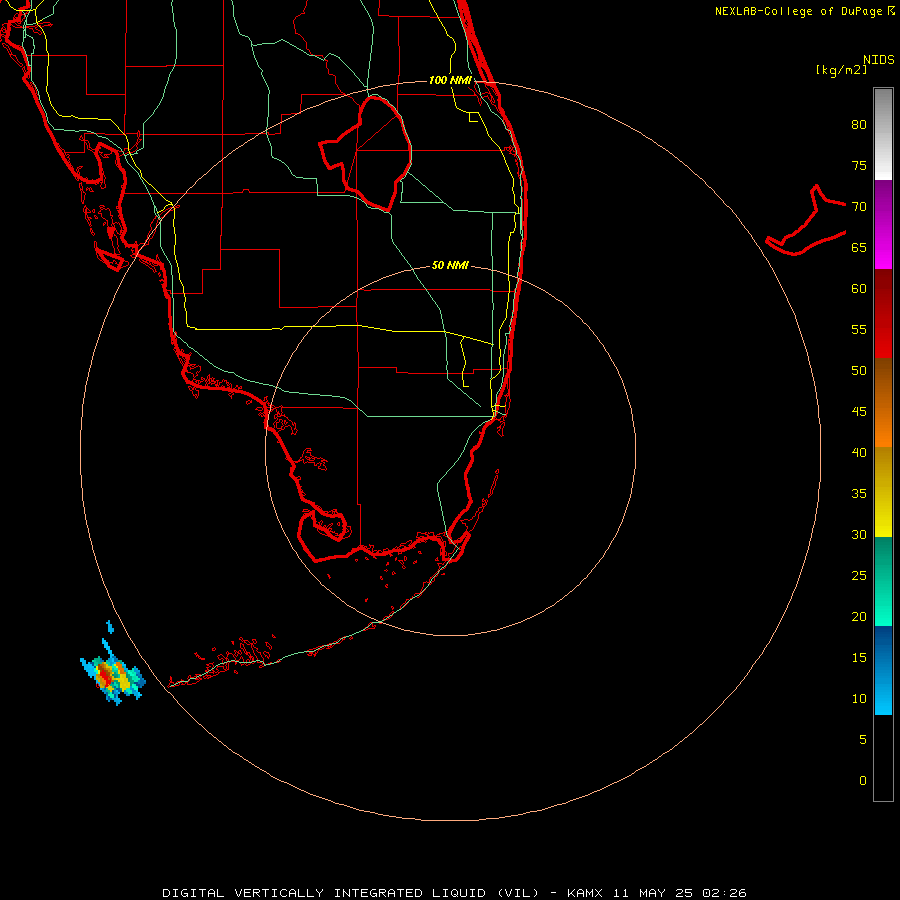The image size is (900, 900).
Task: Click the 30 value on the scale
Action: [x=859, y=535]
